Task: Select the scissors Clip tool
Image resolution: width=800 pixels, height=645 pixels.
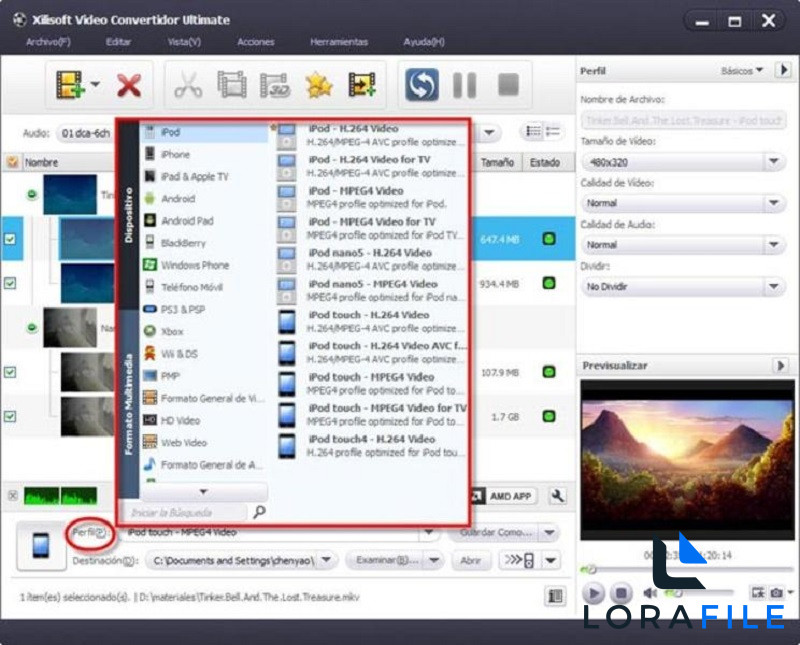Action: click(188, 85)
